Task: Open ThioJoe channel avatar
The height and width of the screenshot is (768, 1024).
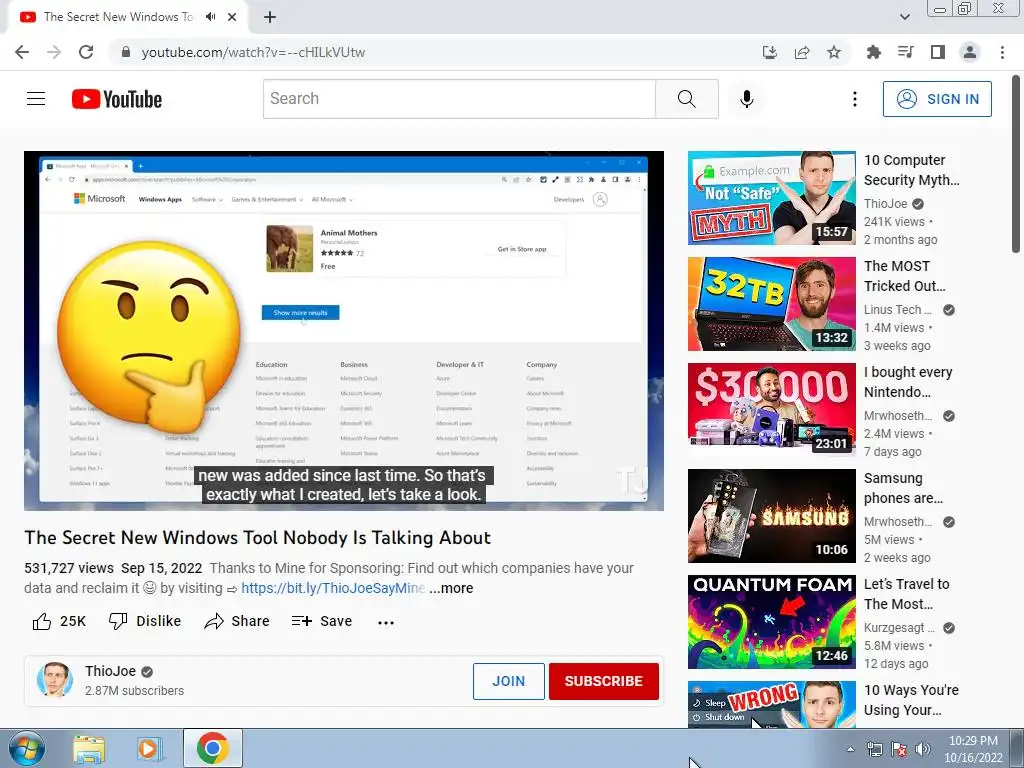Action: click(54, 680)
